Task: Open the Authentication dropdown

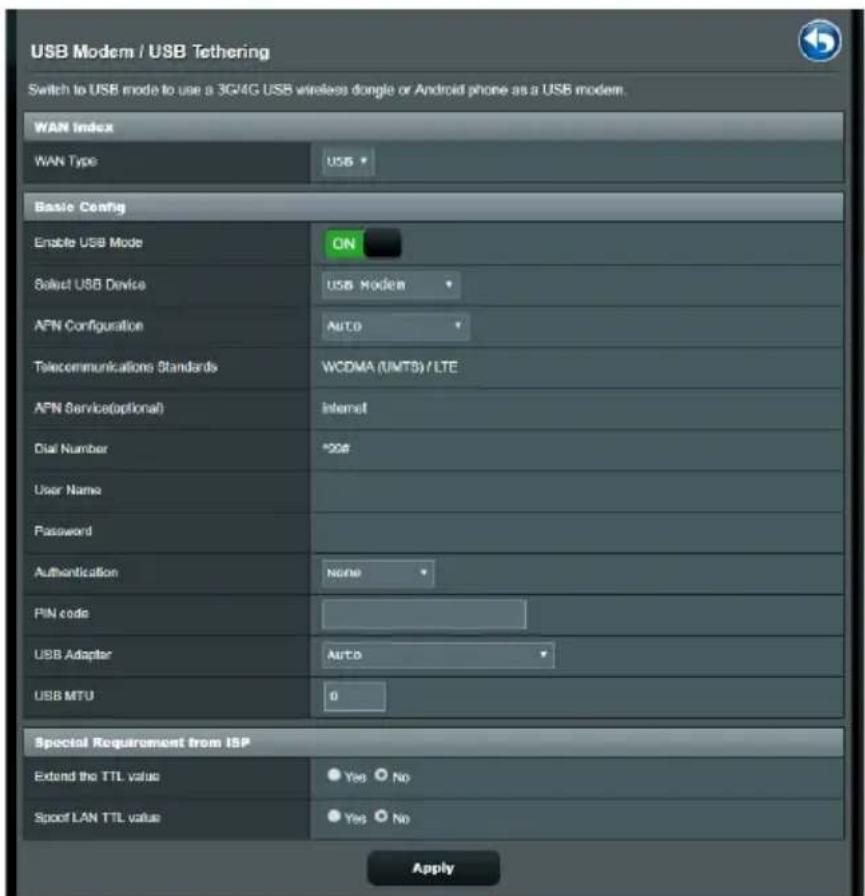Action: [x=378, y=573]
